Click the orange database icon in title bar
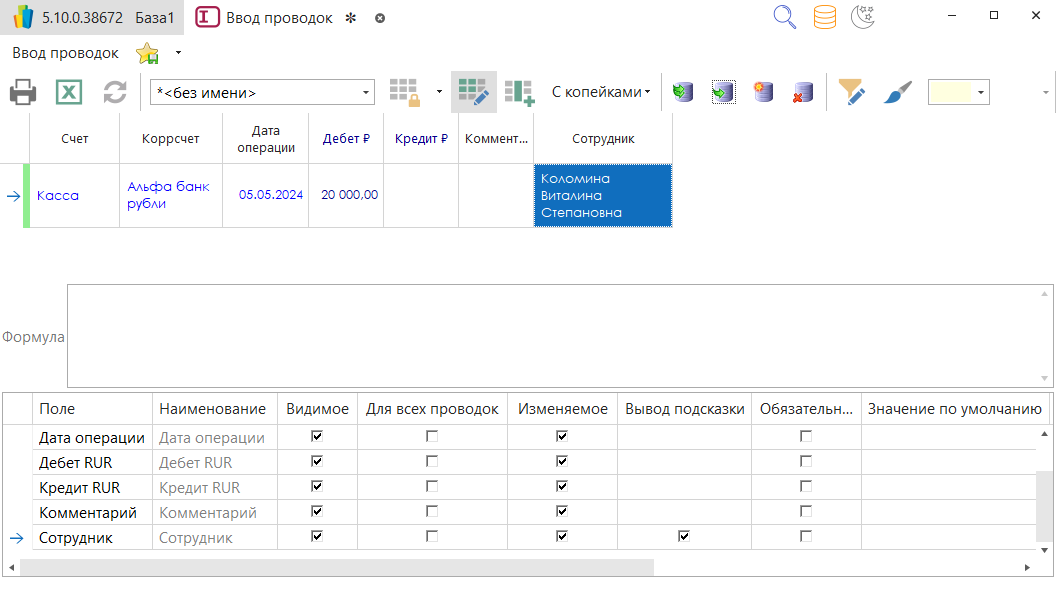The width and height of the screenshot is (1056, 610). (824, 17)
